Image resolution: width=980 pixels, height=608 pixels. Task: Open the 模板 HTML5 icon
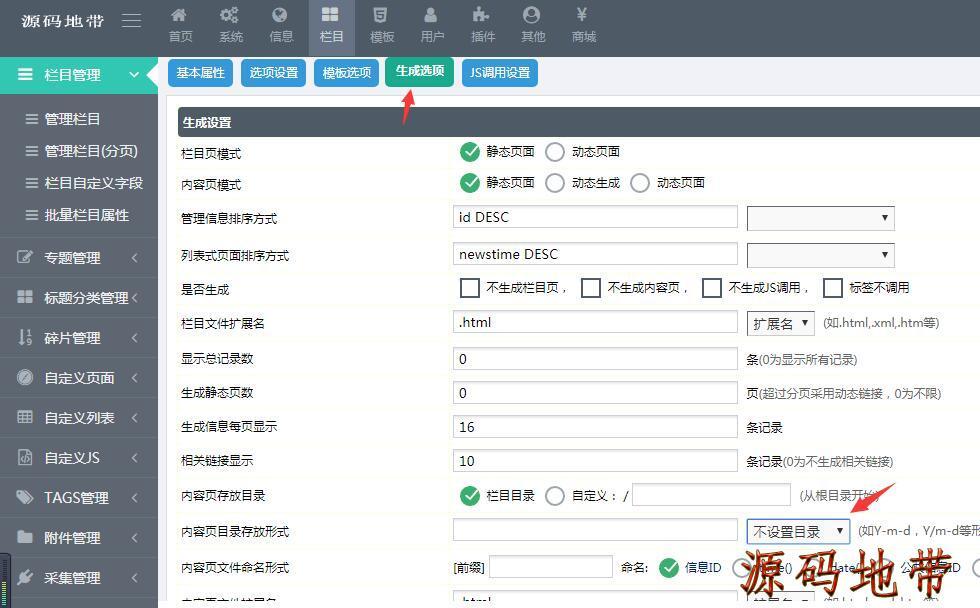coord(380,14)
